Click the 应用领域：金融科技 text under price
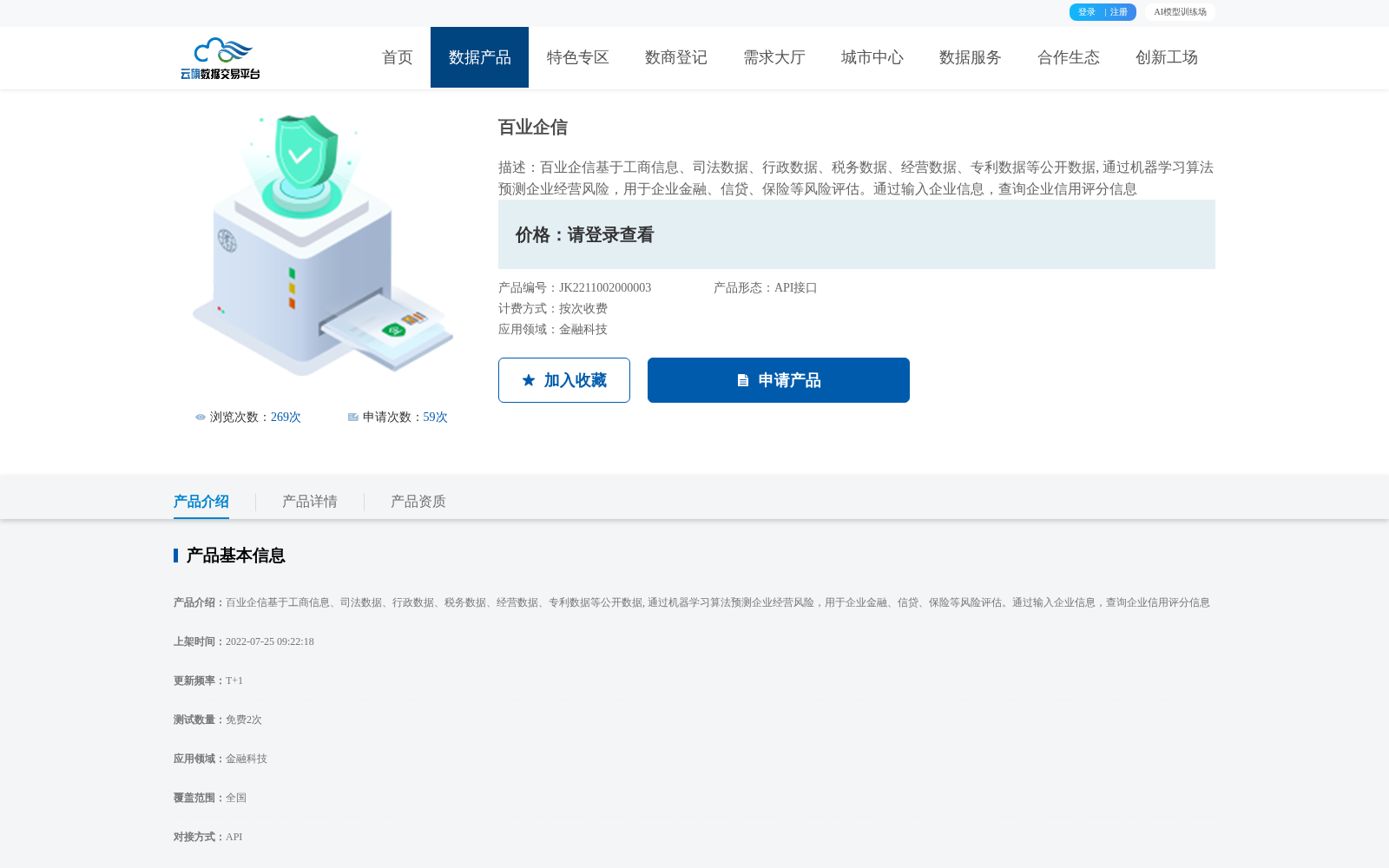 click(x=553, y=330)
